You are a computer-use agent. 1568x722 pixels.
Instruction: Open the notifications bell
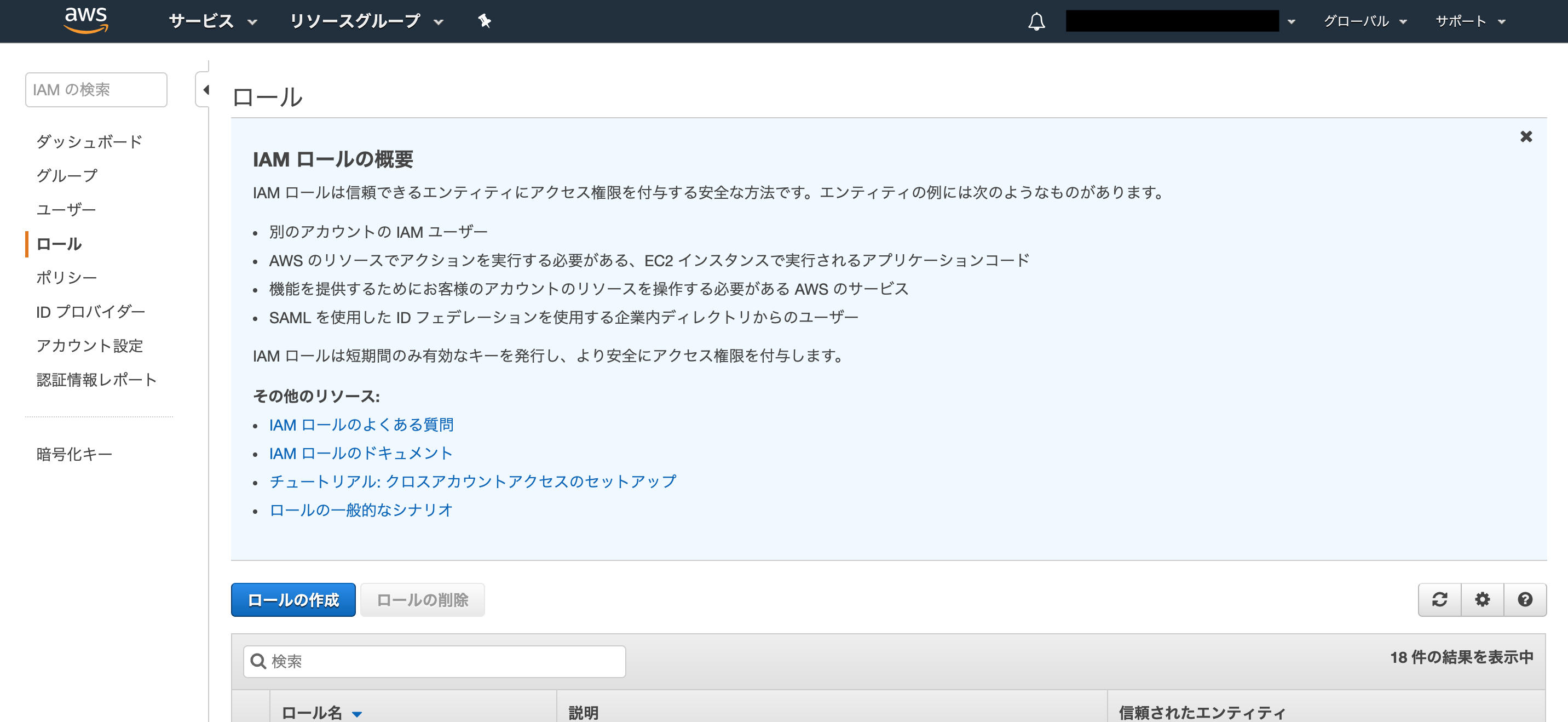click(x=1036, y=21)
